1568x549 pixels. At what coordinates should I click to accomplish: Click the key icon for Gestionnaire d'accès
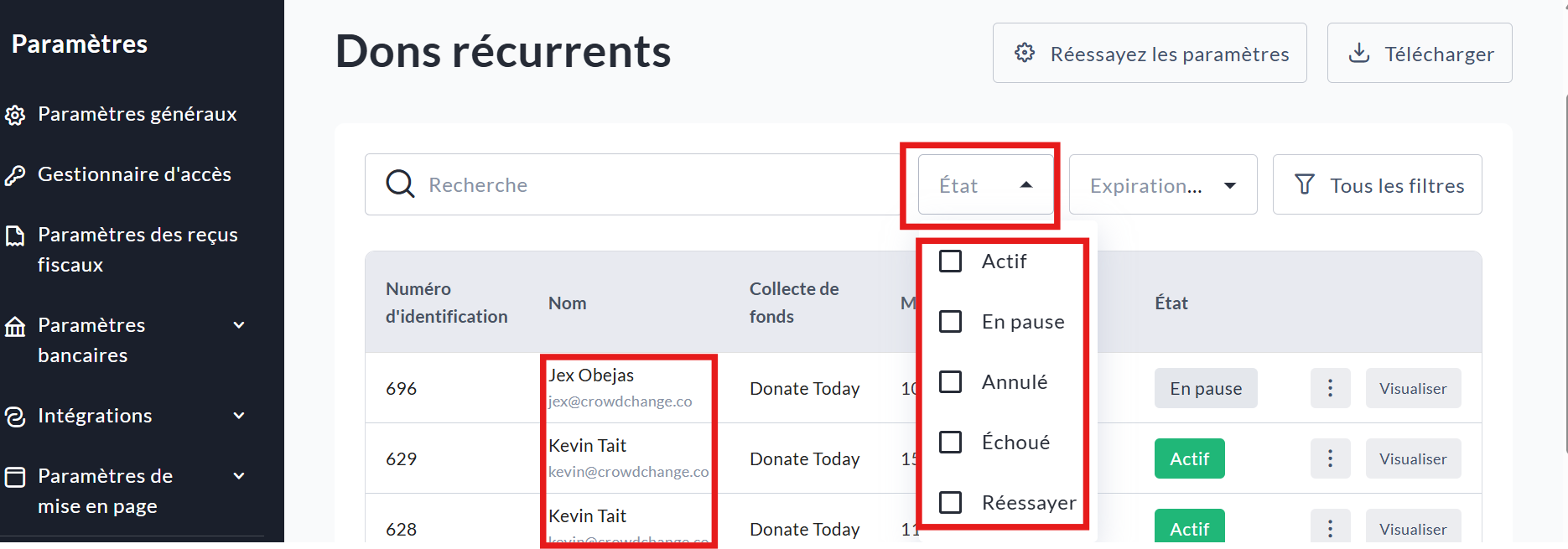[x=15, y=175]
